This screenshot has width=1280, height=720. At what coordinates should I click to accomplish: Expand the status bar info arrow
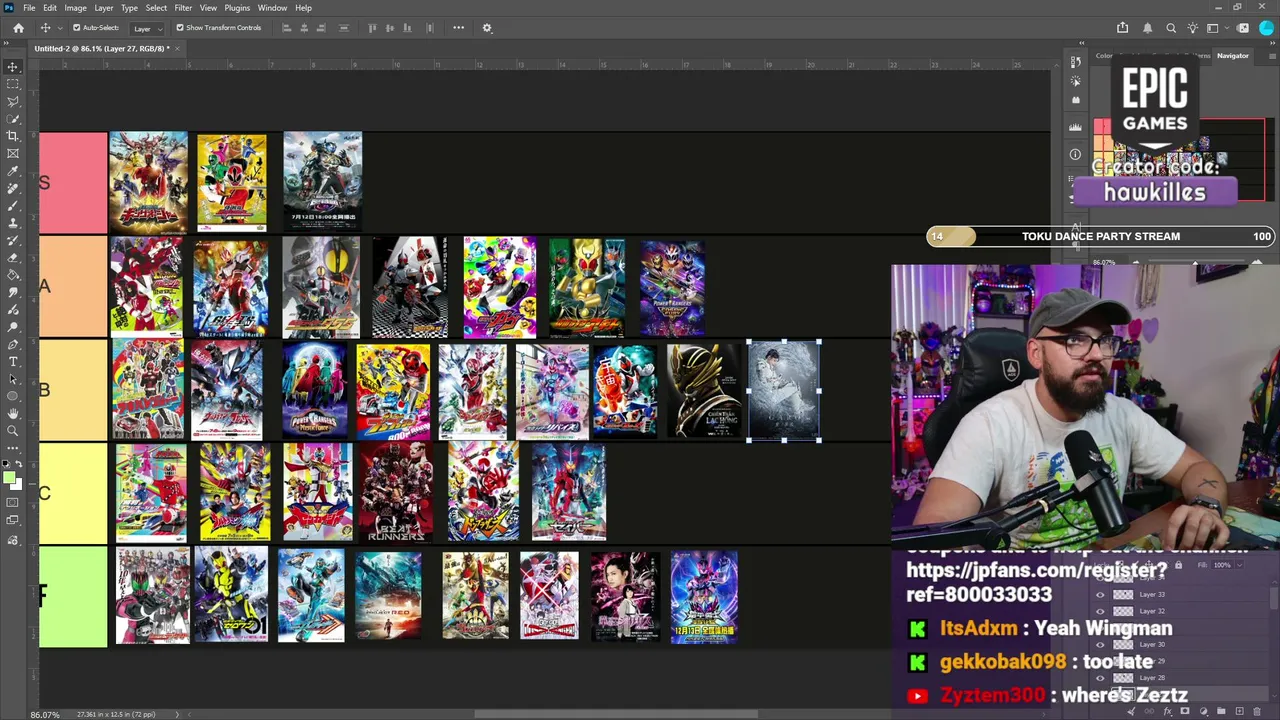point(178,714)
